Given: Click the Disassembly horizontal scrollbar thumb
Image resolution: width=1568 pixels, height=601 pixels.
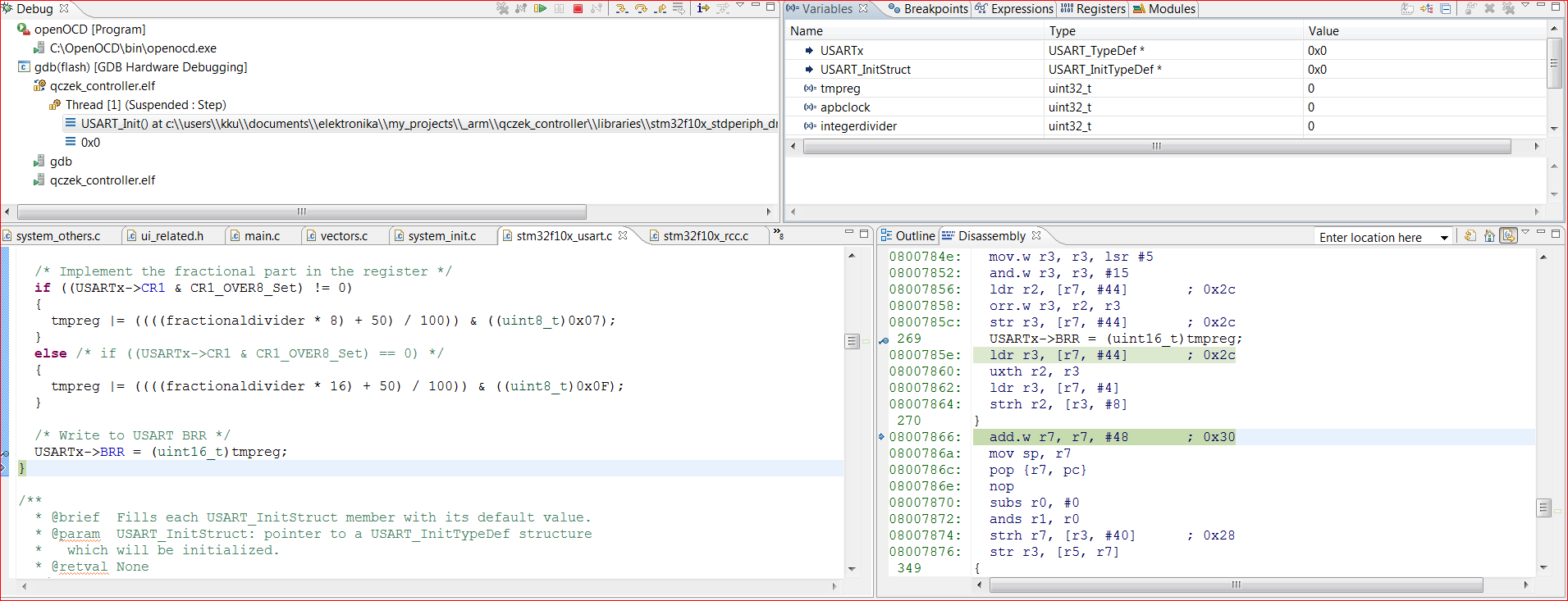Looking at the screenshot, I should pos(1236,585).
